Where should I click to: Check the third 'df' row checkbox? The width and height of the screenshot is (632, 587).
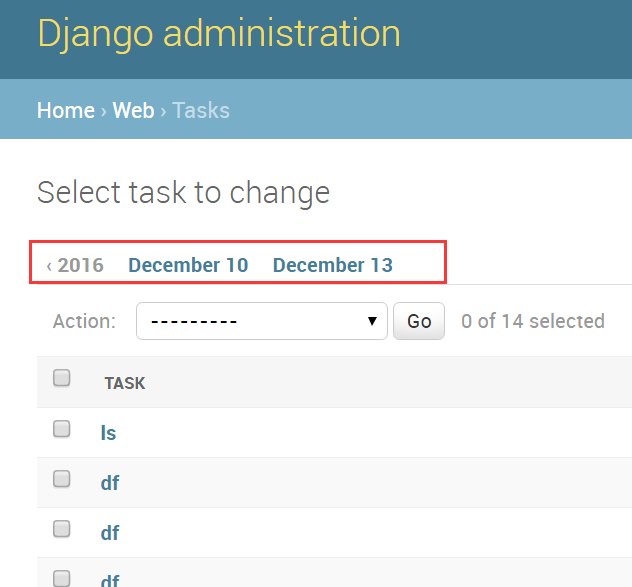(x=62, y=578)
